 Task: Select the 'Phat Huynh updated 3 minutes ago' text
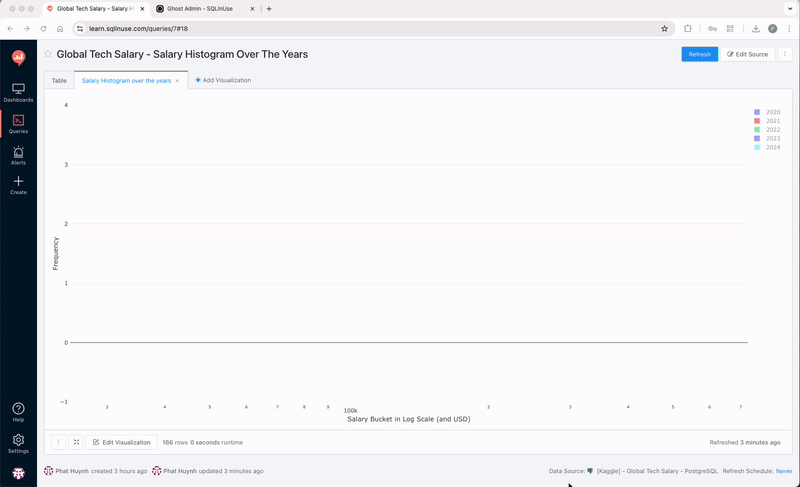(x=213, y=471)
